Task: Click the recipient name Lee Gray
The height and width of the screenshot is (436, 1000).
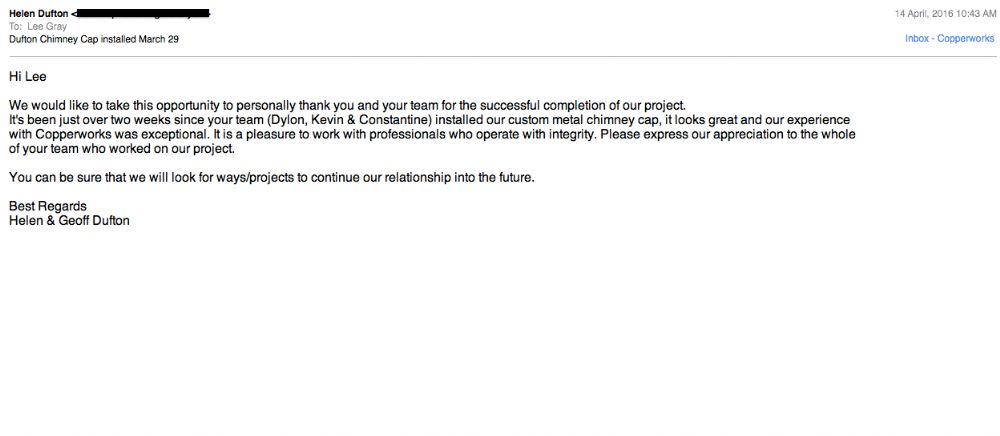Action: pos(51,27)
